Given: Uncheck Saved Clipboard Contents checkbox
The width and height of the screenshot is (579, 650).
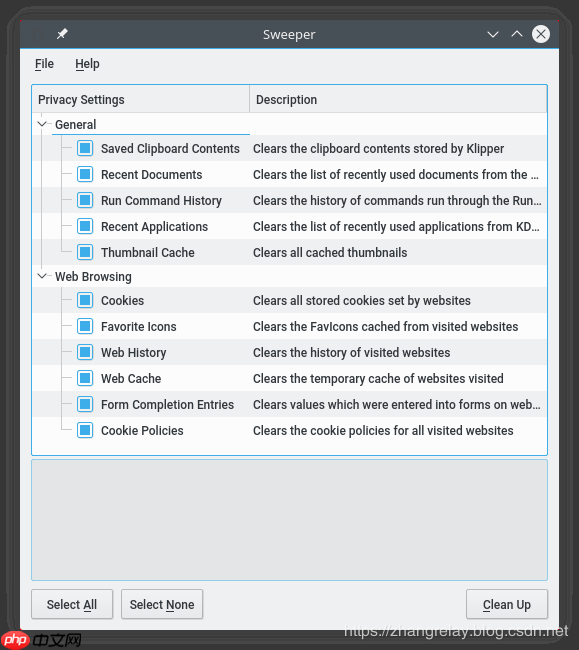Looking at the screenshot, I should point(85,148).
